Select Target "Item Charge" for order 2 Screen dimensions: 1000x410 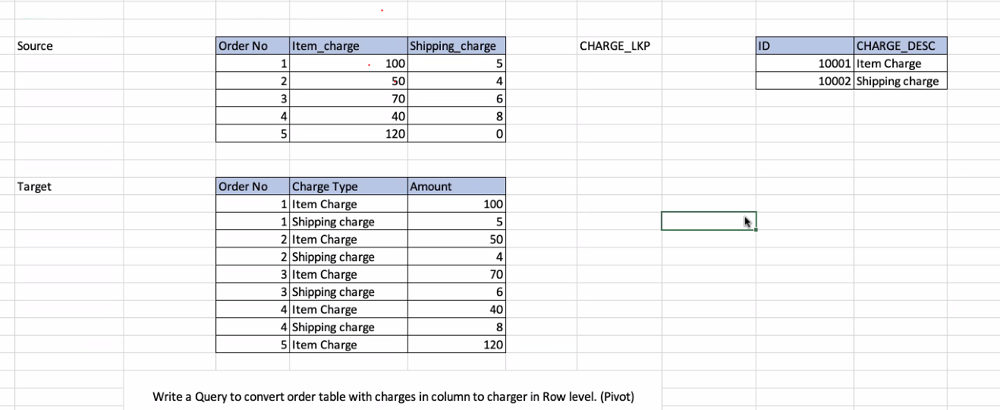point(348,240)
